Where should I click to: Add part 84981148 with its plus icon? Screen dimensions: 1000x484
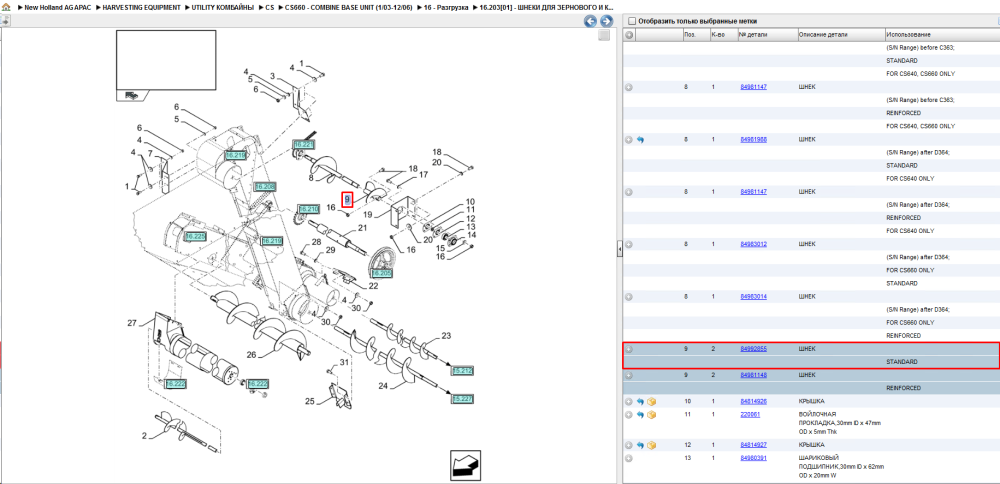pos(629,375)
